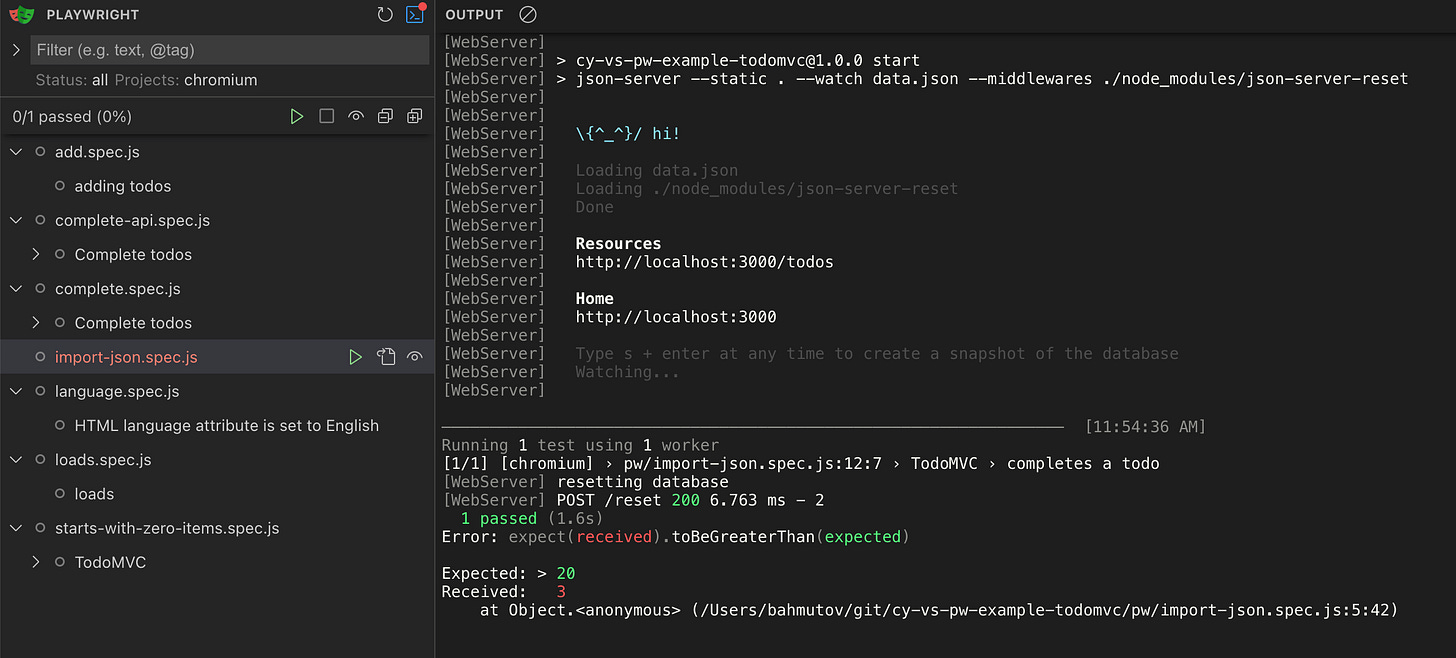The width and height of the screenshot is (1456, 658).
Task: Expand the filter options chevron
Action: [15, 50]
